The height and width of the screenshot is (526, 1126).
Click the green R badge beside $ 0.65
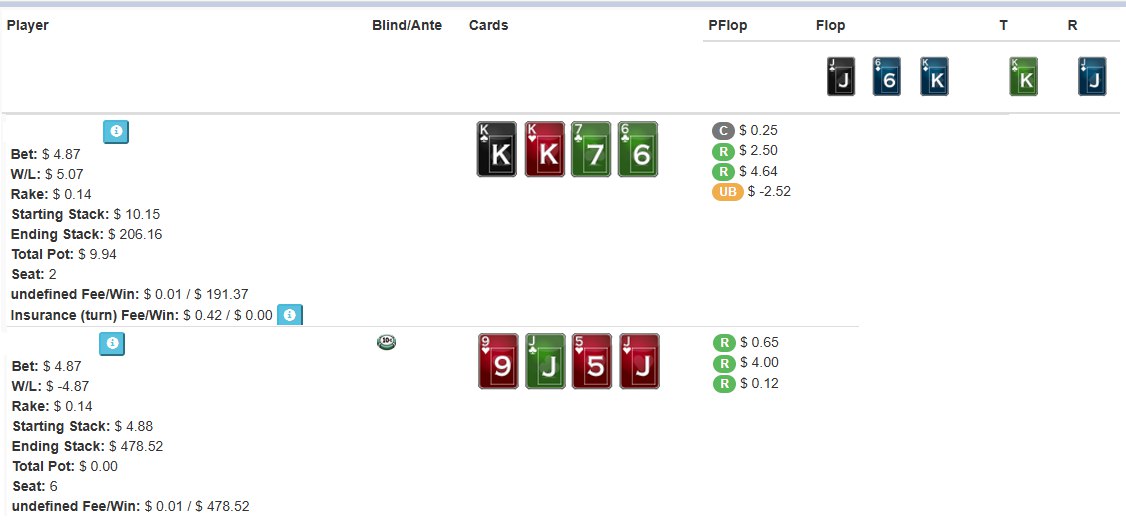click(723, 342)
